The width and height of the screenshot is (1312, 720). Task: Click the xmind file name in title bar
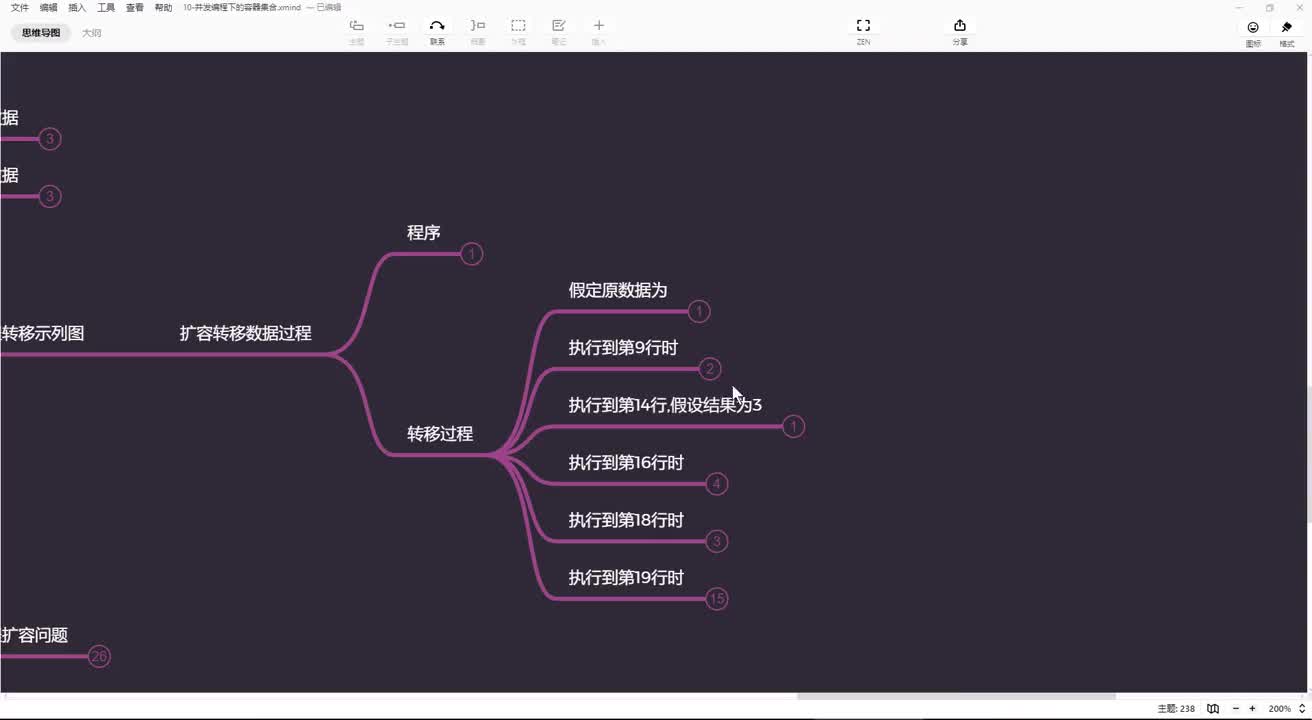[x=241, y=7]
